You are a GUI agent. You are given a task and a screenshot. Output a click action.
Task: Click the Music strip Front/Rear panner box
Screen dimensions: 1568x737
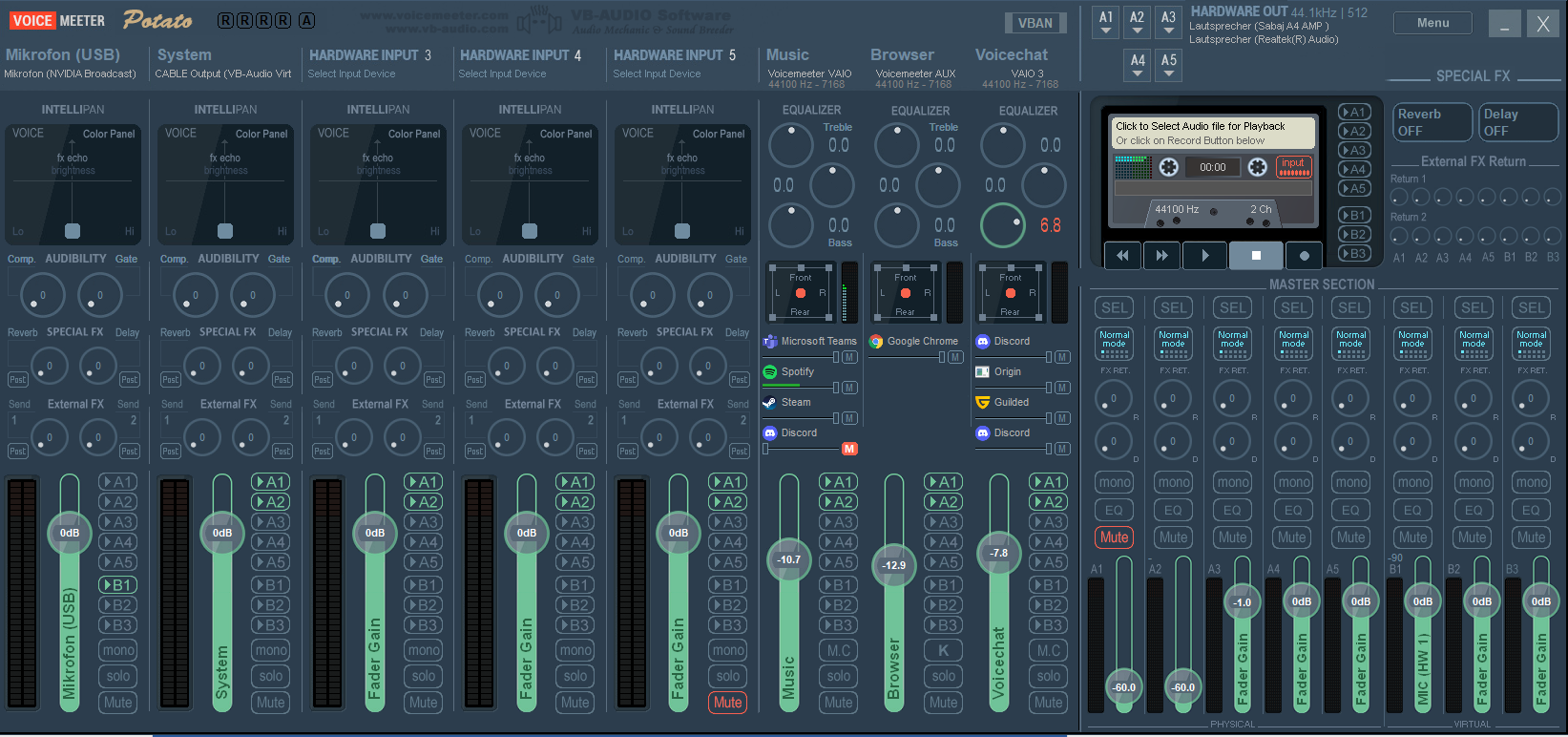click(800, 293)
